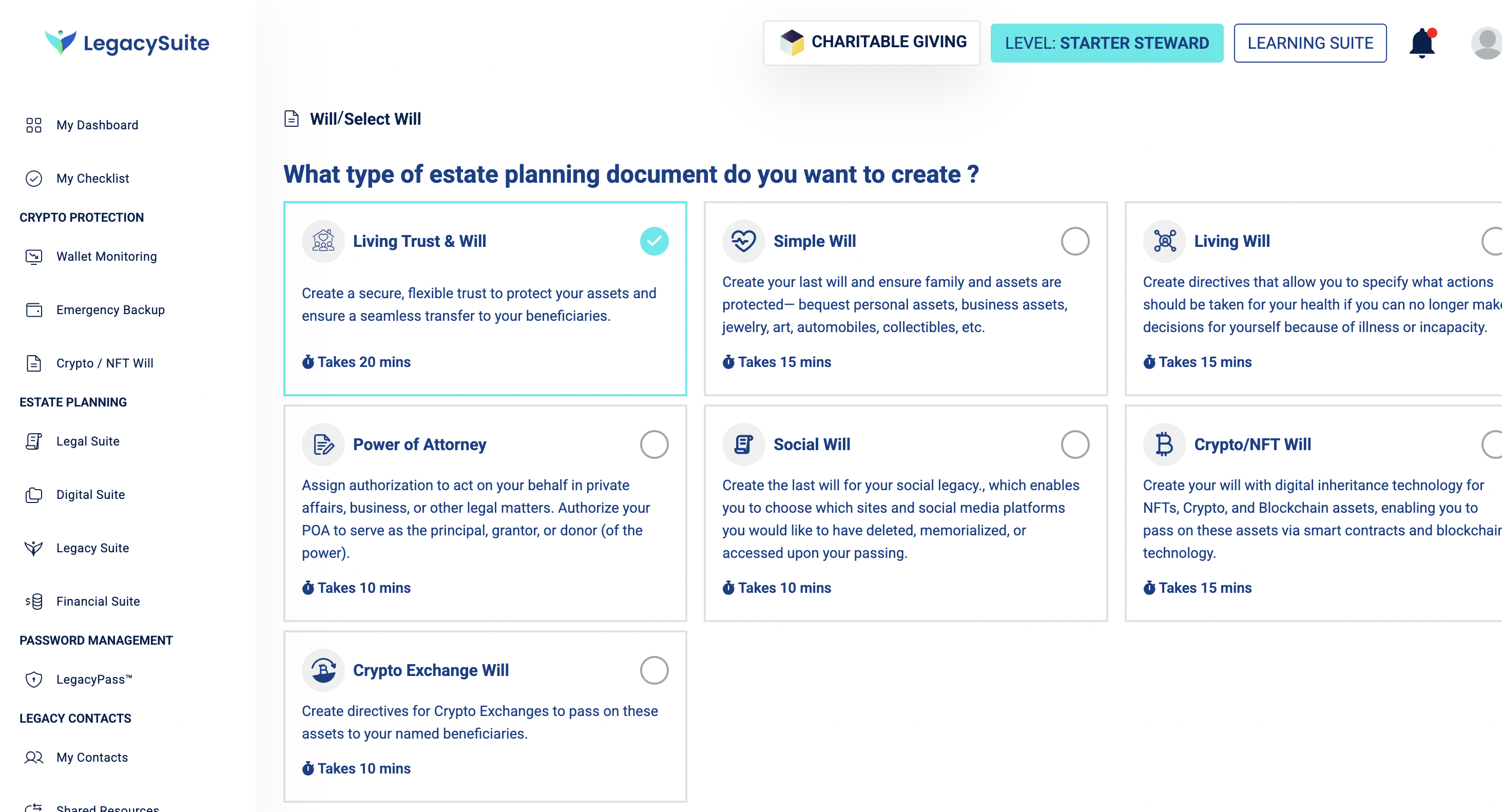Viewport: 1502px width, 812px height.
Task: Open LegacyPass password manager
Action: point(94,679)
